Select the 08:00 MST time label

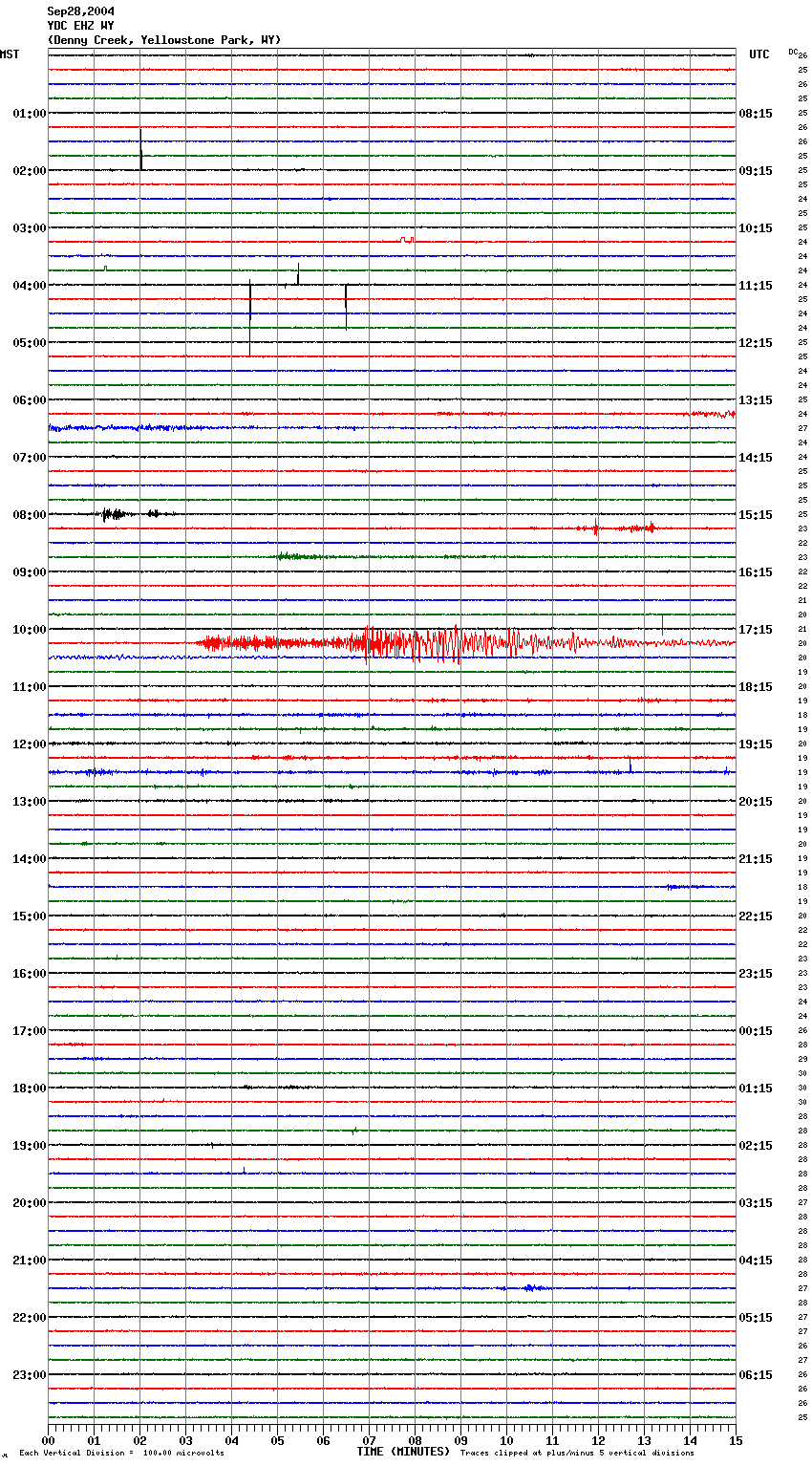(x=30, y=515)
